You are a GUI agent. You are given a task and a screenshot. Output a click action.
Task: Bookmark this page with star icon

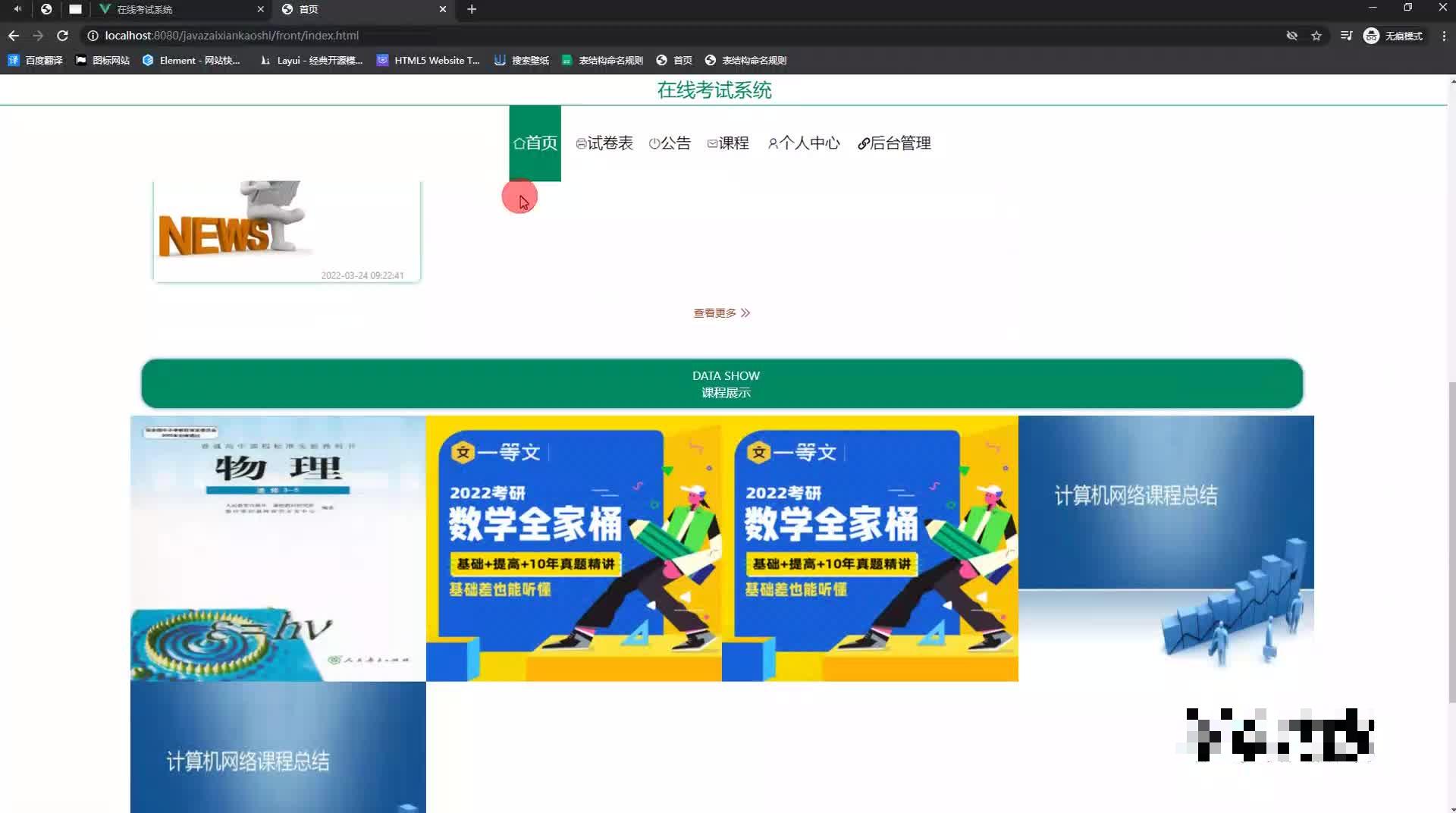pos(1316,36)
